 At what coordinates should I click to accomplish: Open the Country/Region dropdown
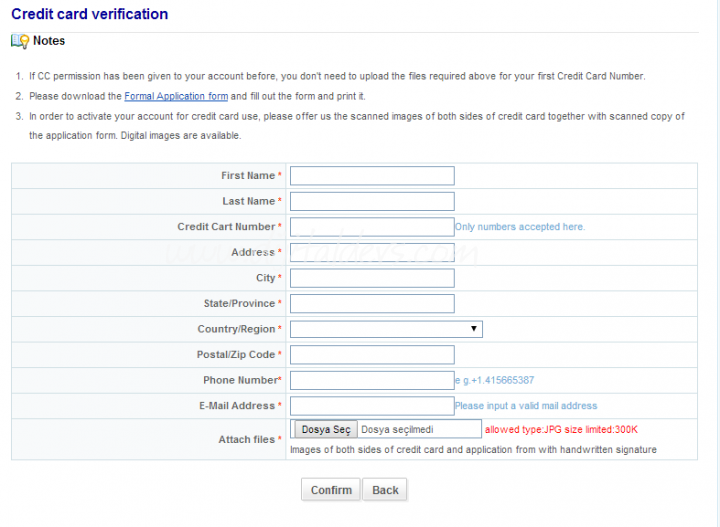click(x=386, y=329)
